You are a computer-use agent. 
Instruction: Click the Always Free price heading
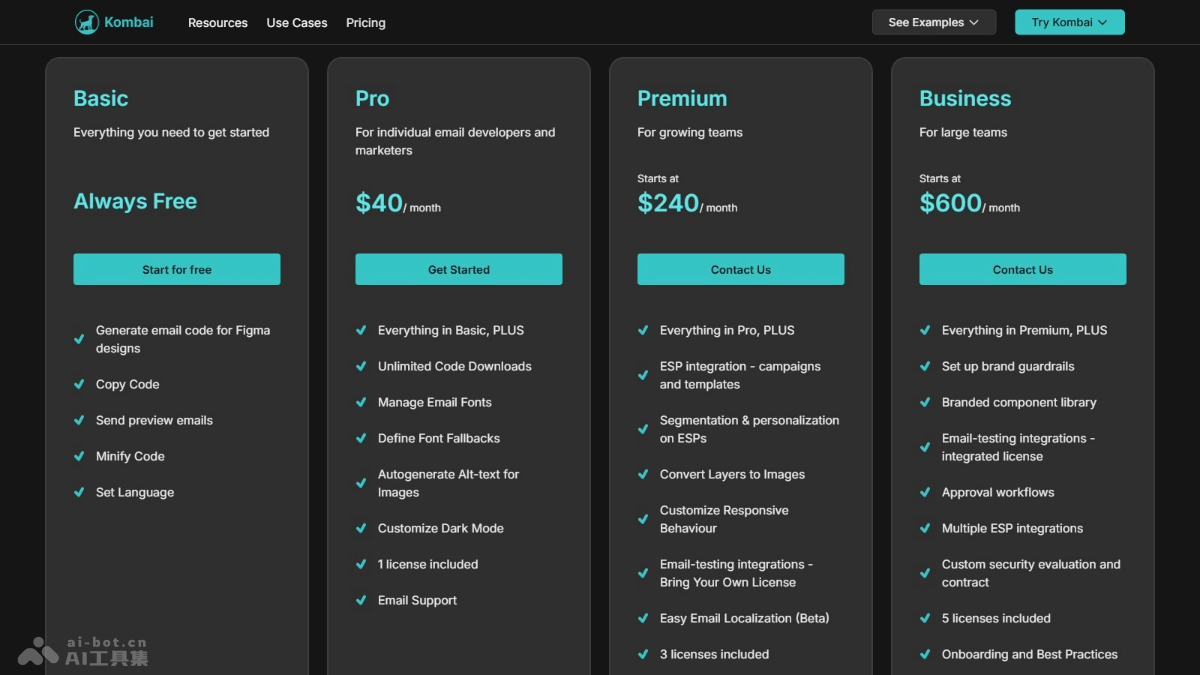tap(135, 201)
